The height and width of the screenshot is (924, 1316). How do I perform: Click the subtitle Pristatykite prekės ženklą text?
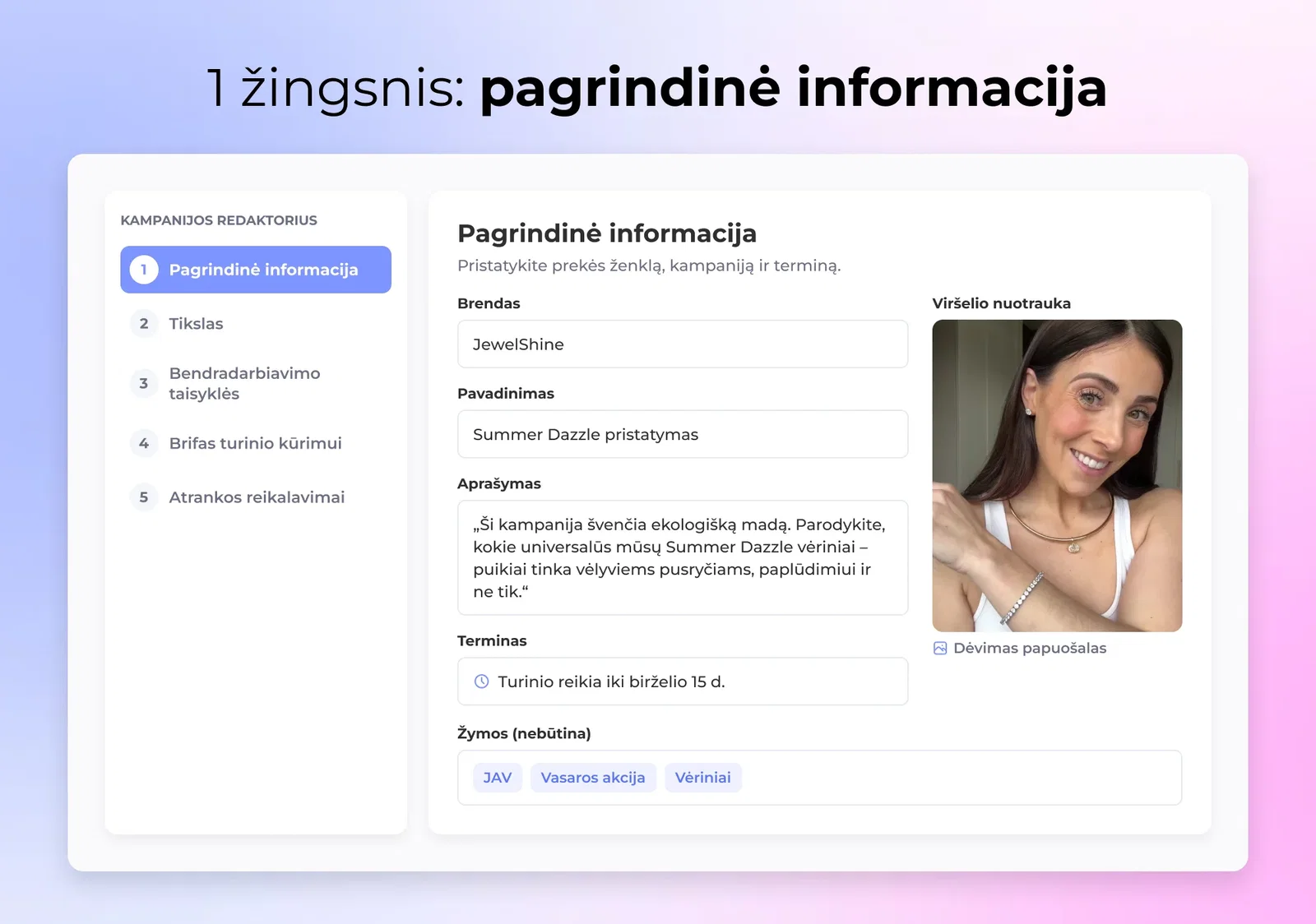(x=649, y=266)
